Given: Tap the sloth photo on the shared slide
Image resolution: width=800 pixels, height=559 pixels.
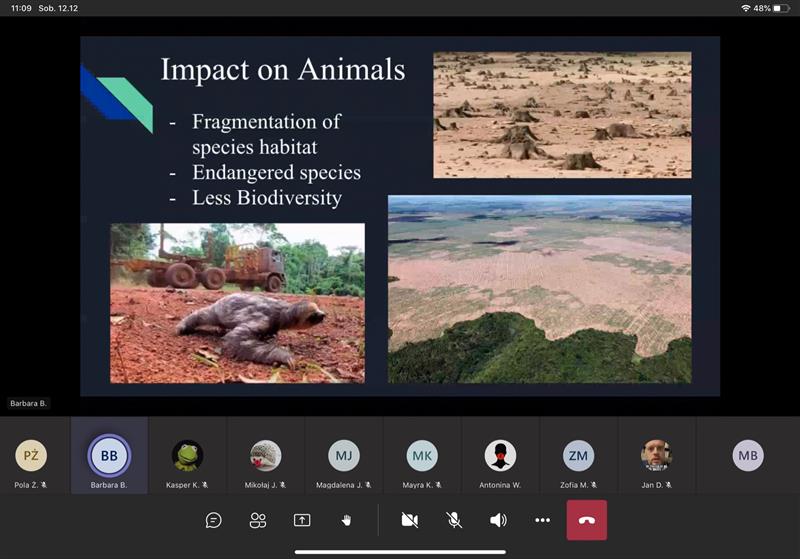Looking at the screenshot, I should pos(237,303).
